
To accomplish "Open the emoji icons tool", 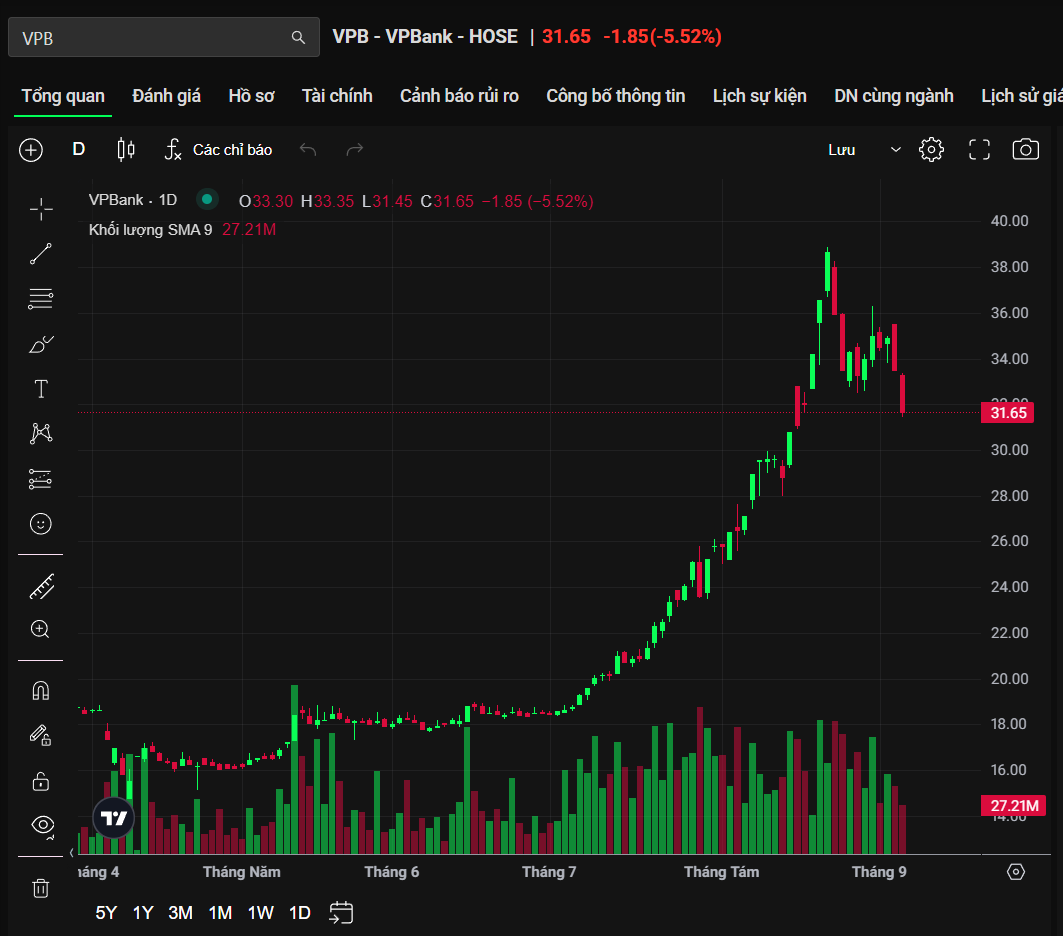I will click(x=41, y=524).
